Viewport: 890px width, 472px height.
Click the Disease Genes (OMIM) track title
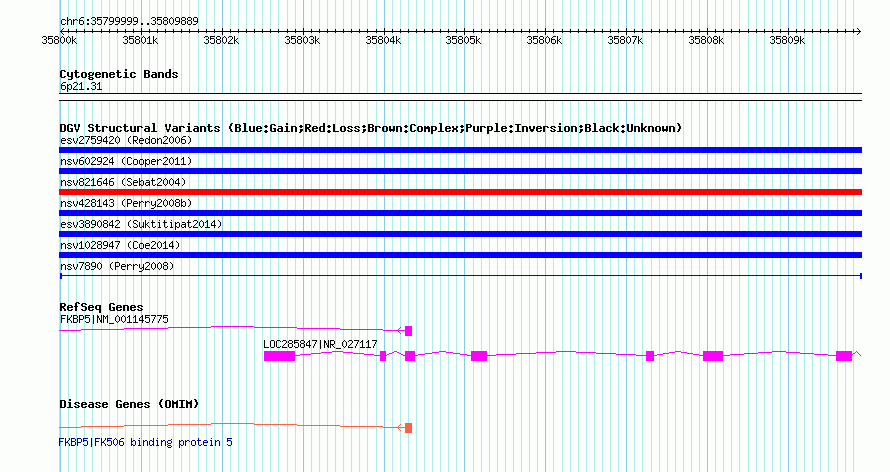tap(129, 404)
